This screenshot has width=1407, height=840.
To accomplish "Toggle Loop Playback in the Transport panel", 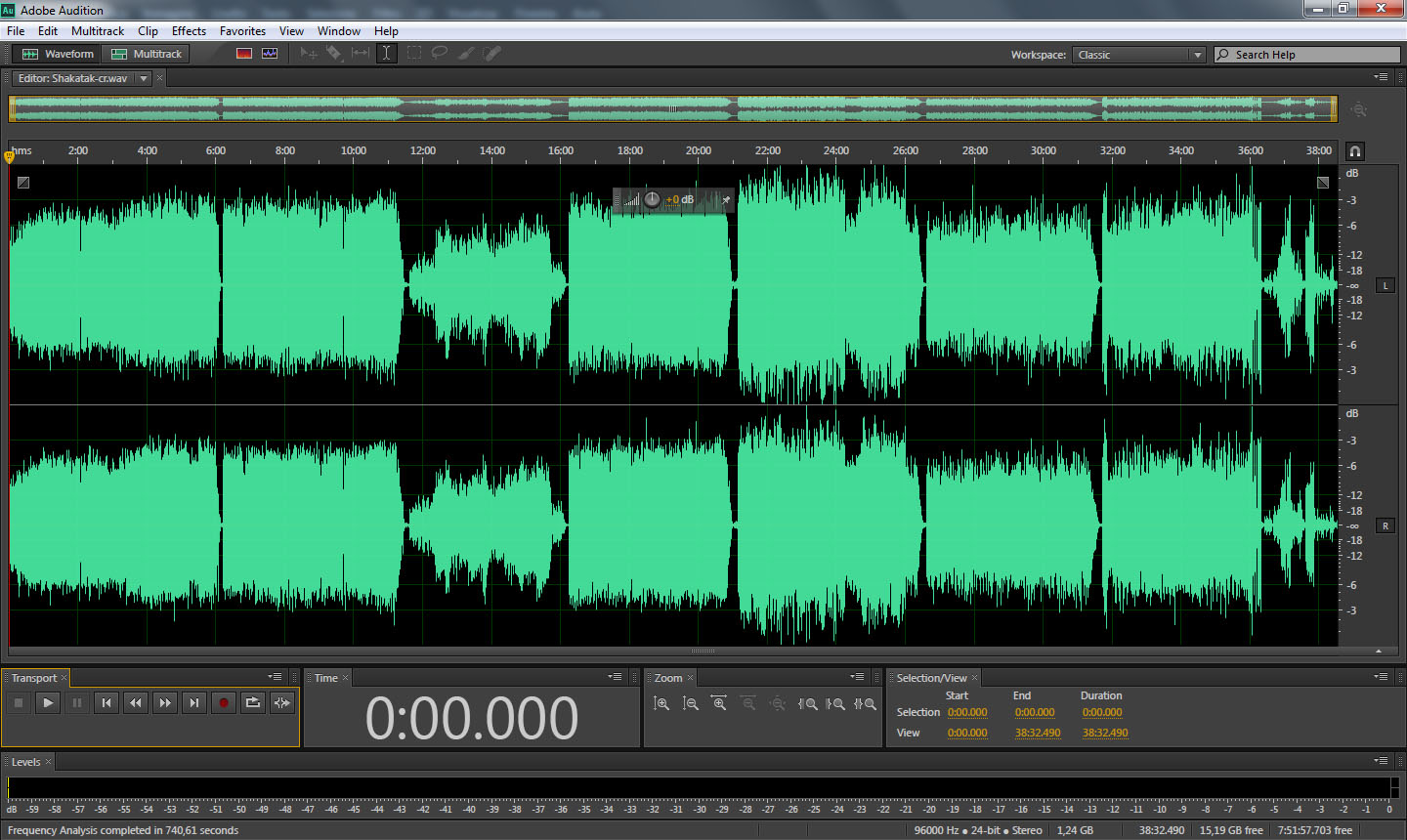I will [x=253, y=702].
